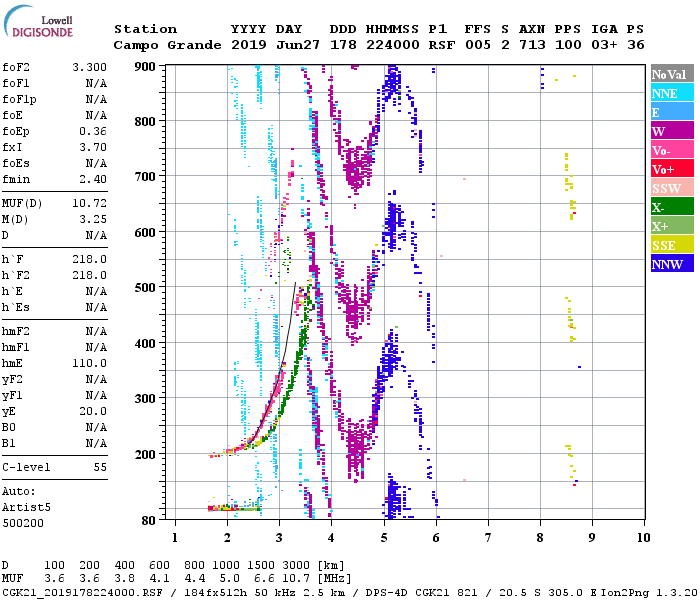
Task: Click the foEp value 0.36
Action: tap(93, 131)
